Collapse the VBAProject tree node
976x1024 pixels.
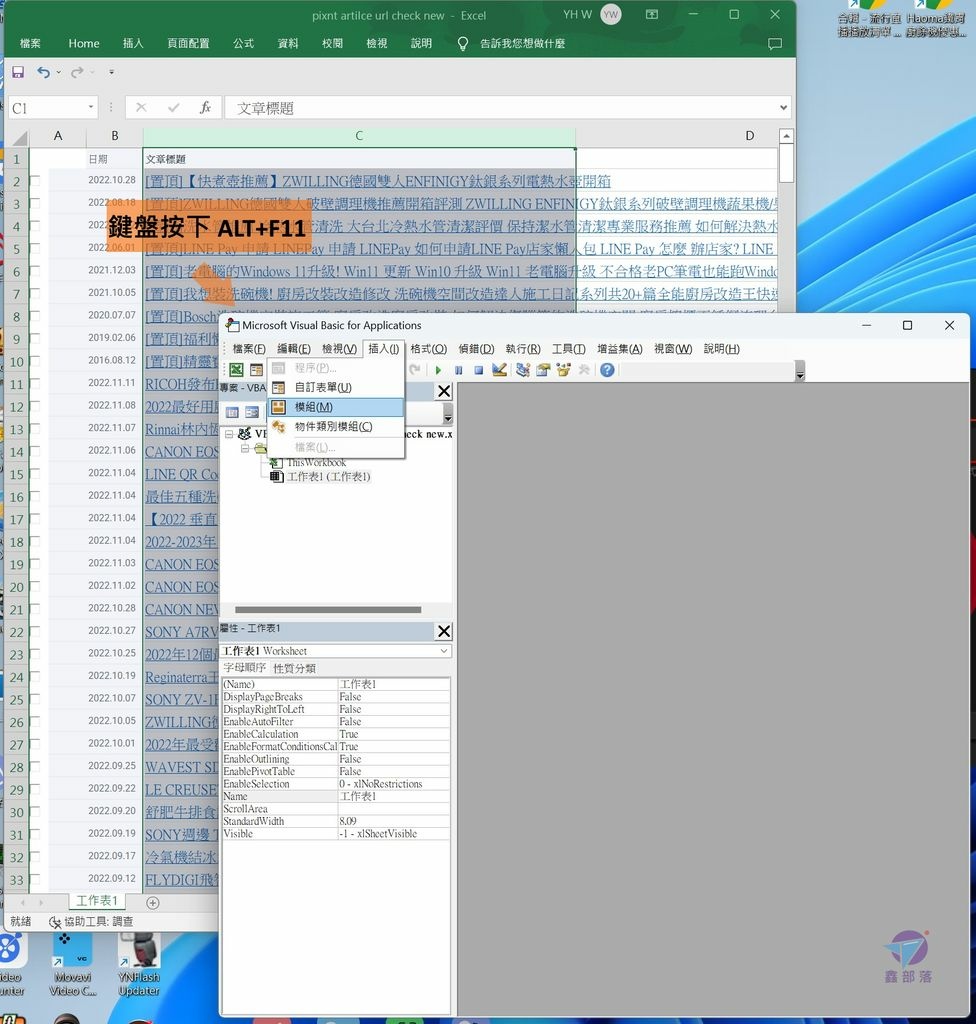pyautogui.click(x=229, y=434)
